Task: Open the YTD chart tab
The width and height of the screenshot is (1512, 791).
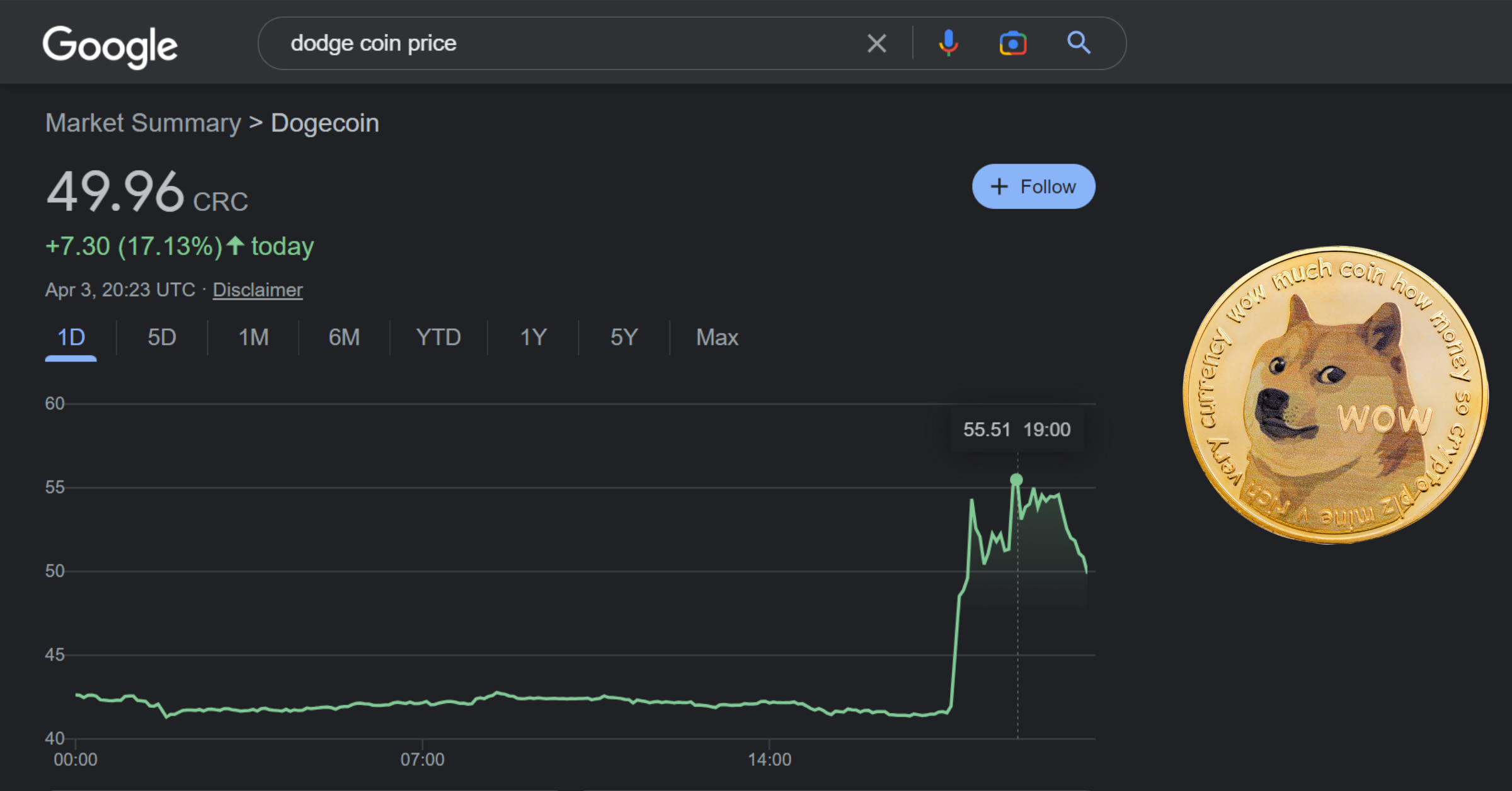Action: coord(437,338)
